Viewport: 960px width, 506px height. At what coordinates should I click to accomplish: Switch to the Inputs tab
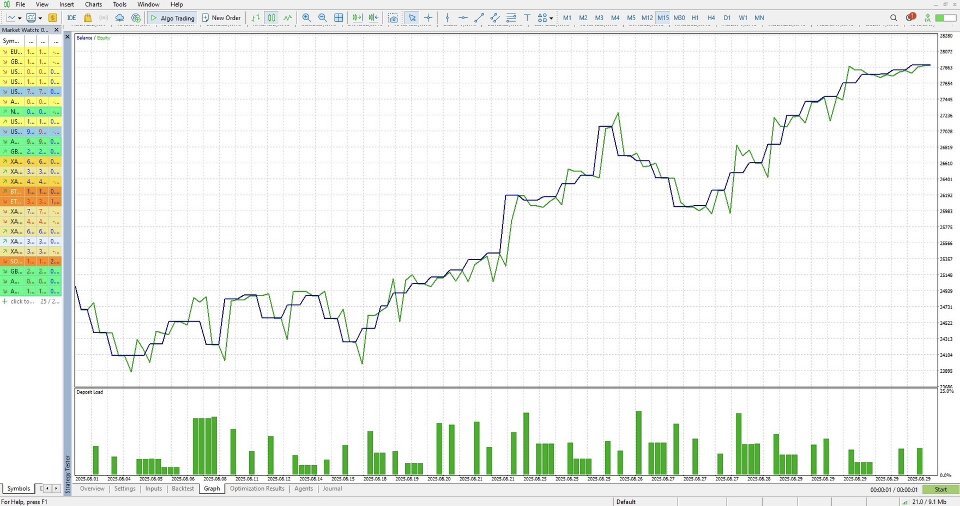tap(154, 489)
